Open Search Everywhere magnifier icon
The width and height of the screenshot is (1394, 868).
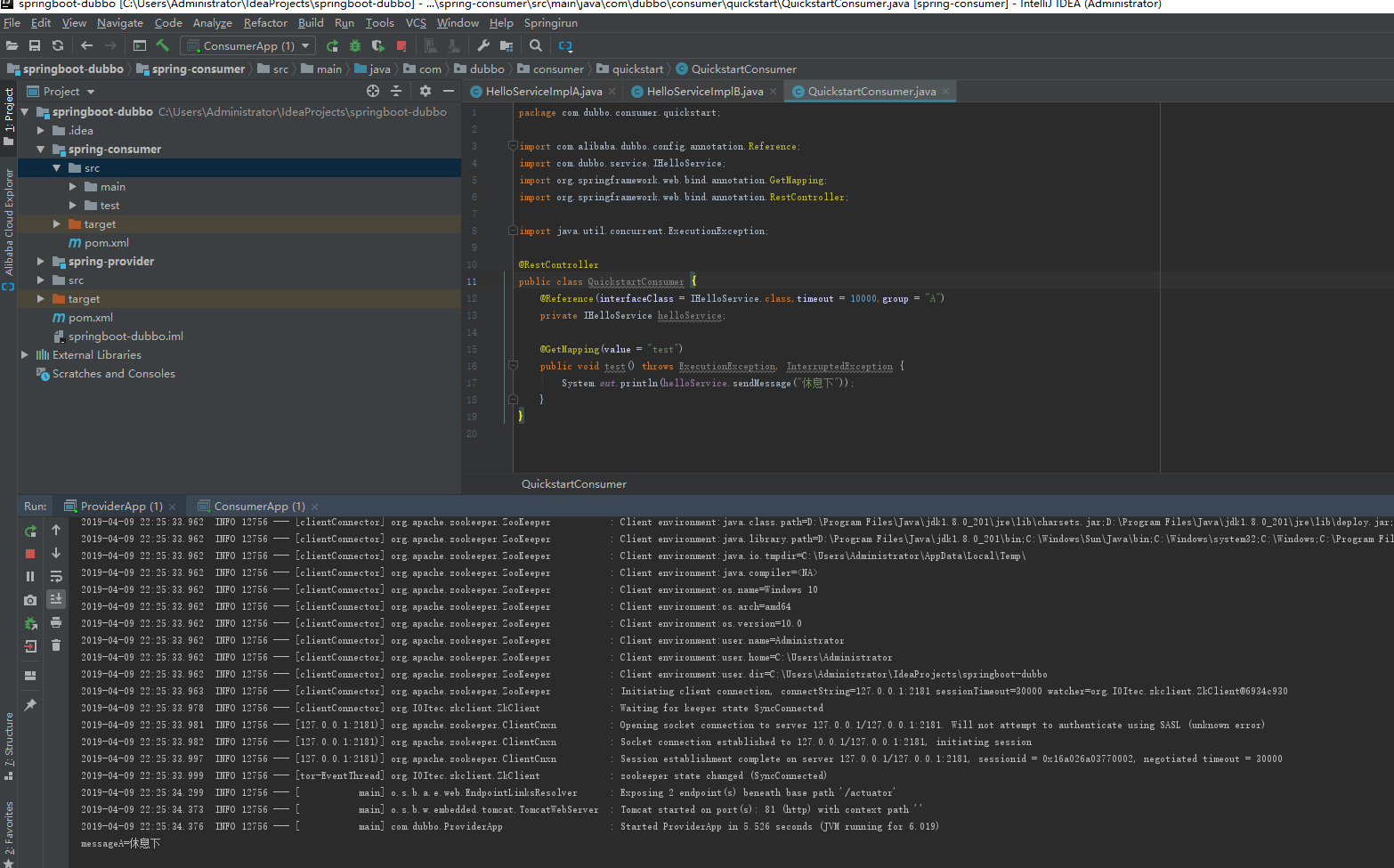(535, 45)
